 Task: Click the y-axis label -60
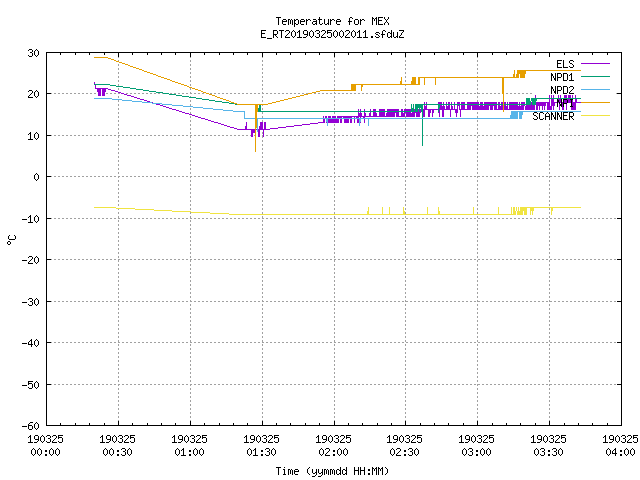31,426
